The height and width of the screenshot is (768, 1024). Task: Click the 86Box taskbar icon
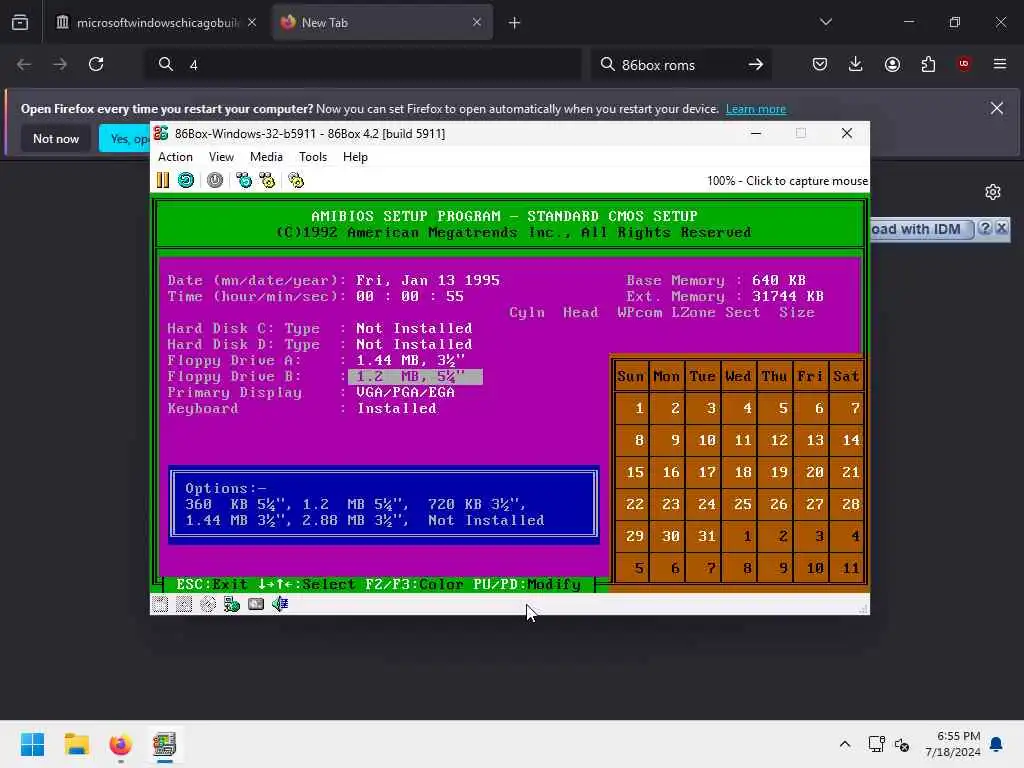165,744
